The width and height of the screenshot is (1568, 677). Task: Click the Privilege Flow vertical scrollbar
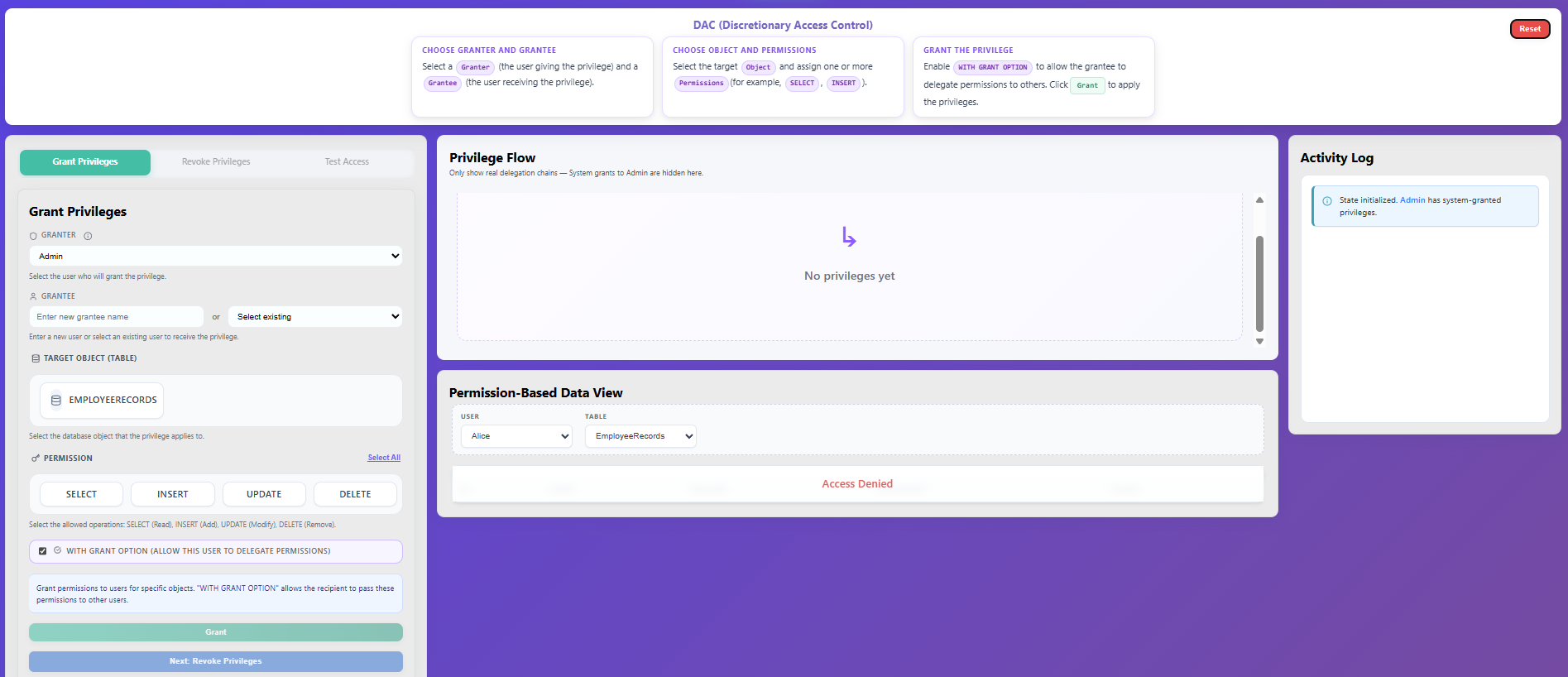click(1259, 283)
